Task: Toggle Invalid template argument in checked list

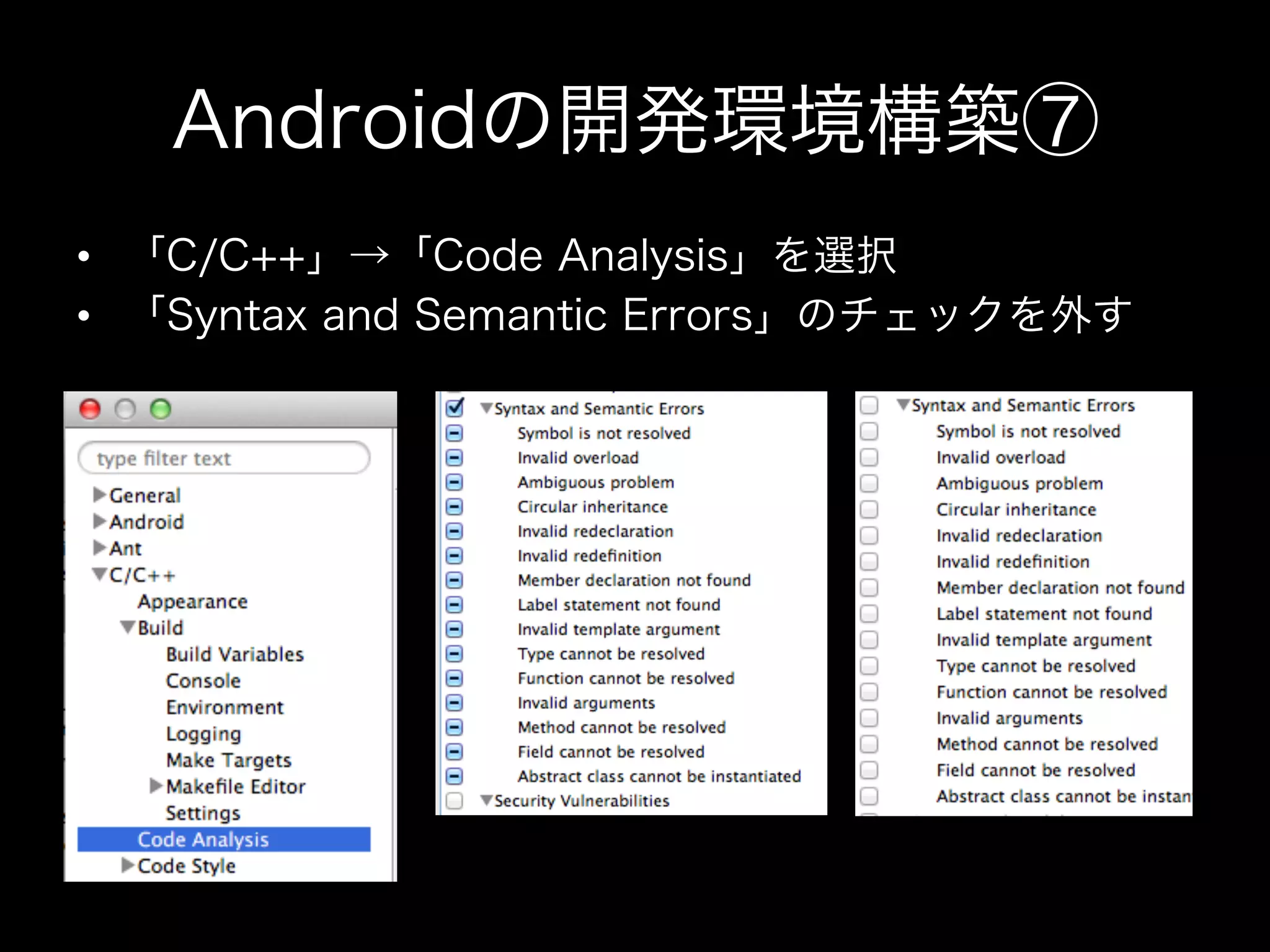Action: pos(455,629)
